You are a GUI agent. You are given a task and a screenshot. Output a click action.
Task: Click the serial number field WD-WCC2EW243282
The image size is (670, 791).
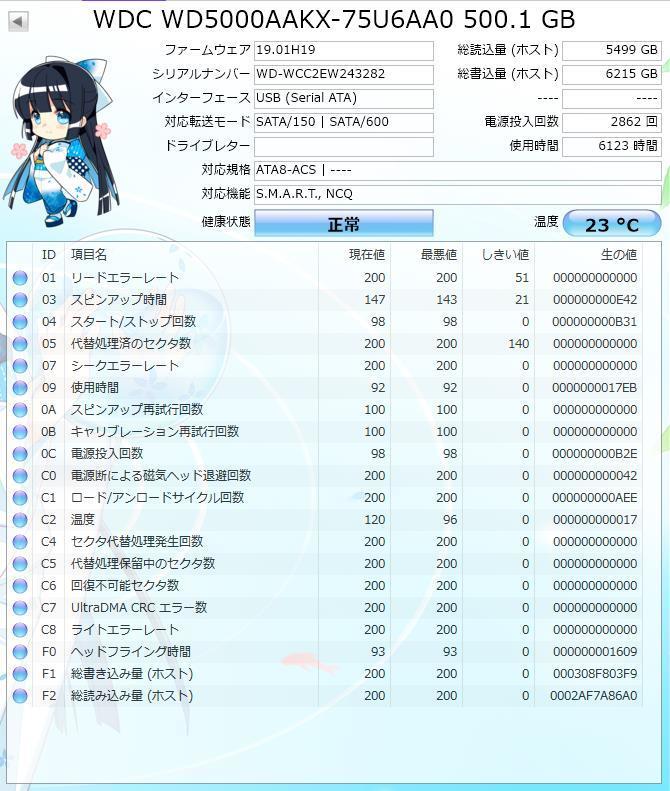coord(344,74)
